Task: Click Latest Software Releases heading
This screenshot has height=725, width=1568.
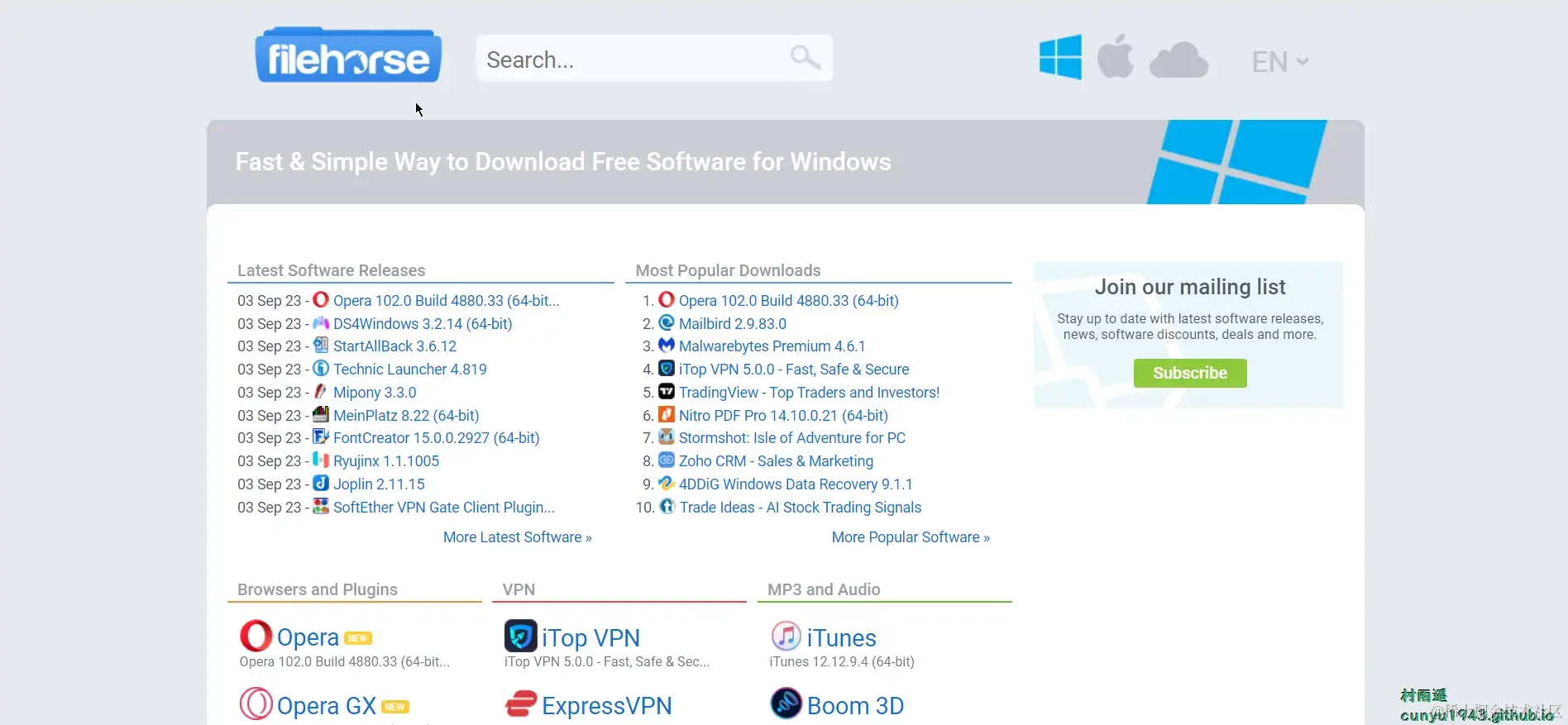Action: [331, 270]
